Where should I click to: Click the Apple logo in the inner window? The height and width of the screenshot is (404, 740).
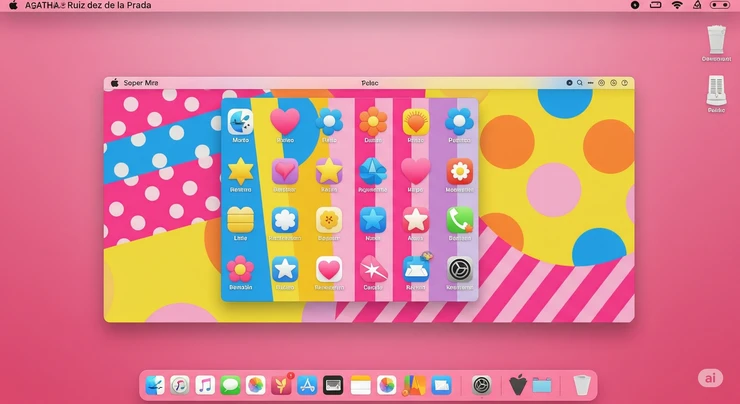click(114, 83)
